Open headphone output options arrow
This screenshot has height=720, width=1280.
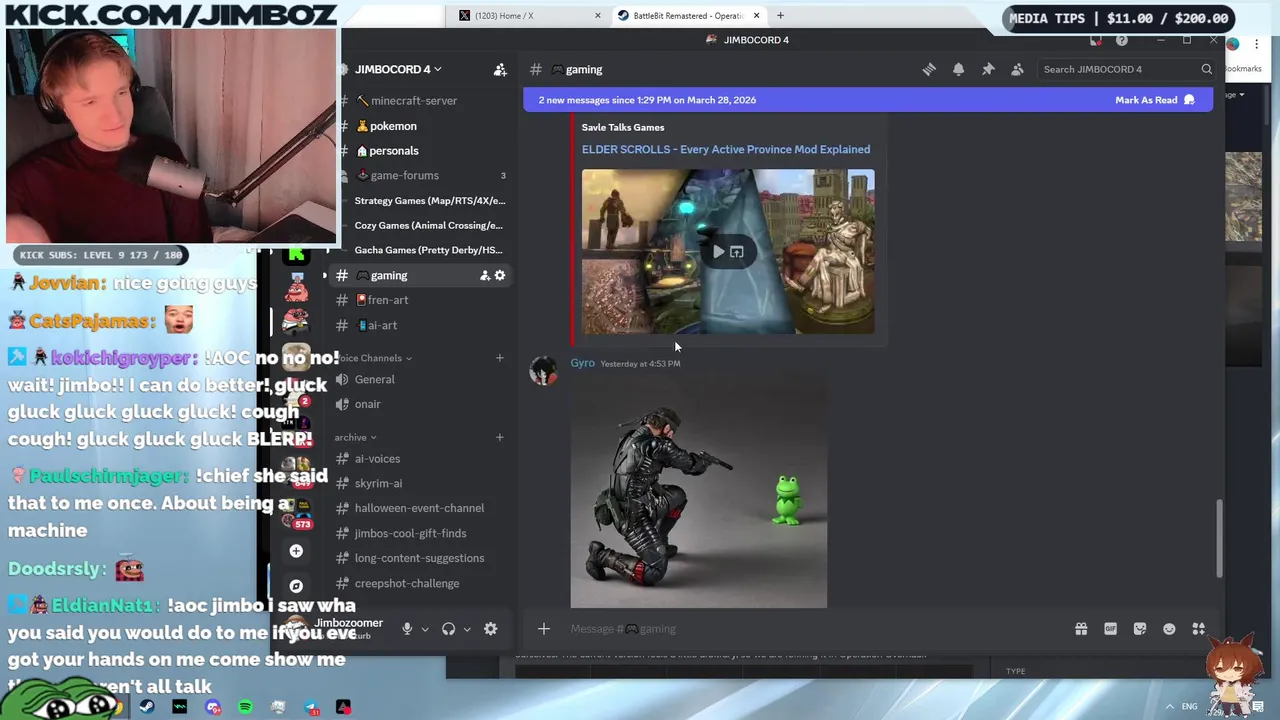point(467,630)
